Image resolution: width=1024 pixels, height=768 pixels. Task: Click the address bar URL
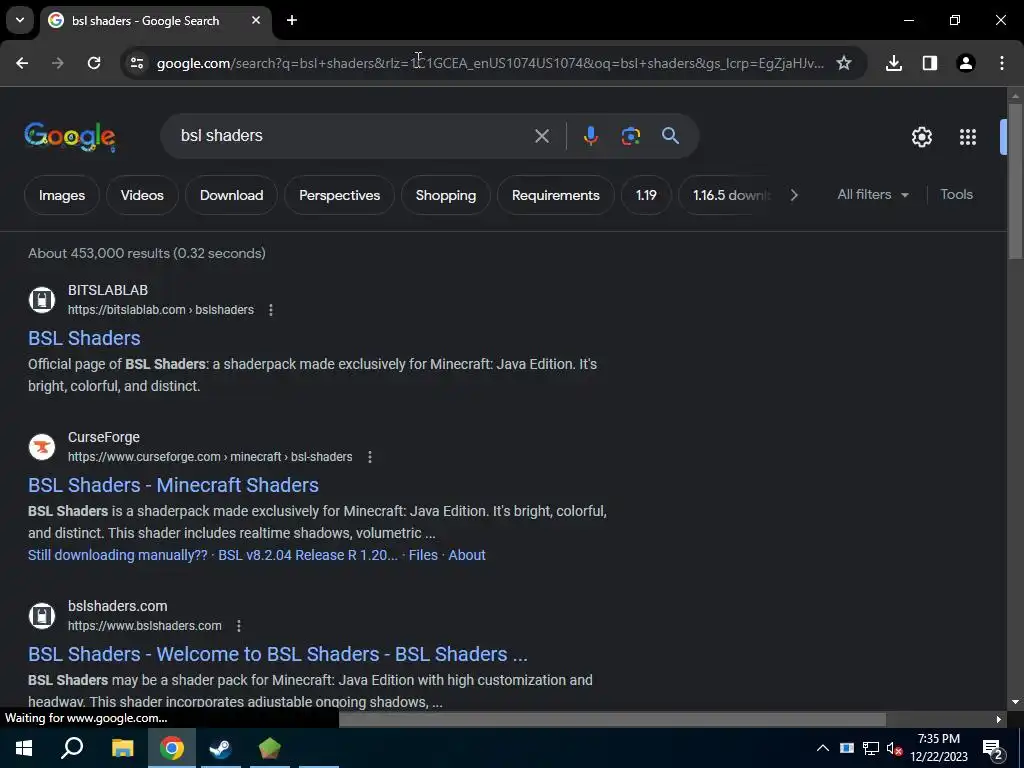pyautogui.click(x=490, y=63)
